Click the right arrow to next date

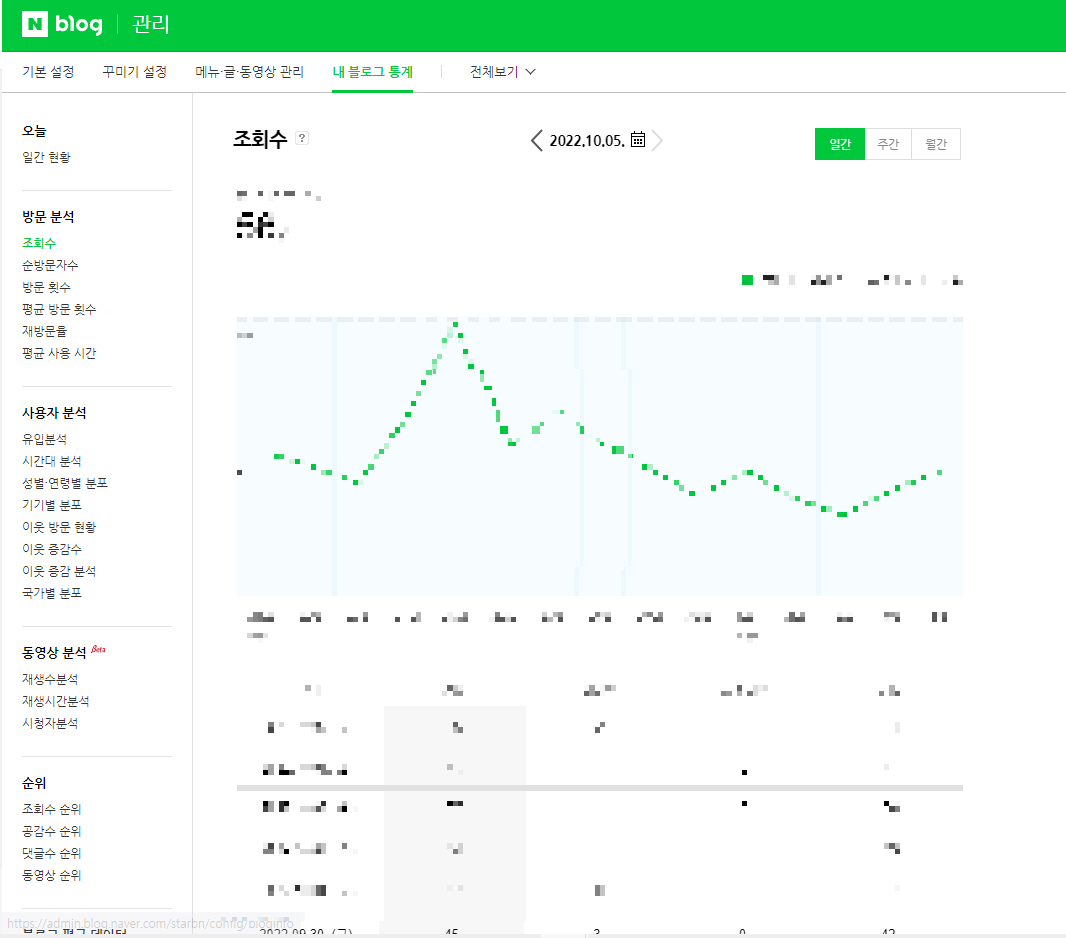point(658,141)
